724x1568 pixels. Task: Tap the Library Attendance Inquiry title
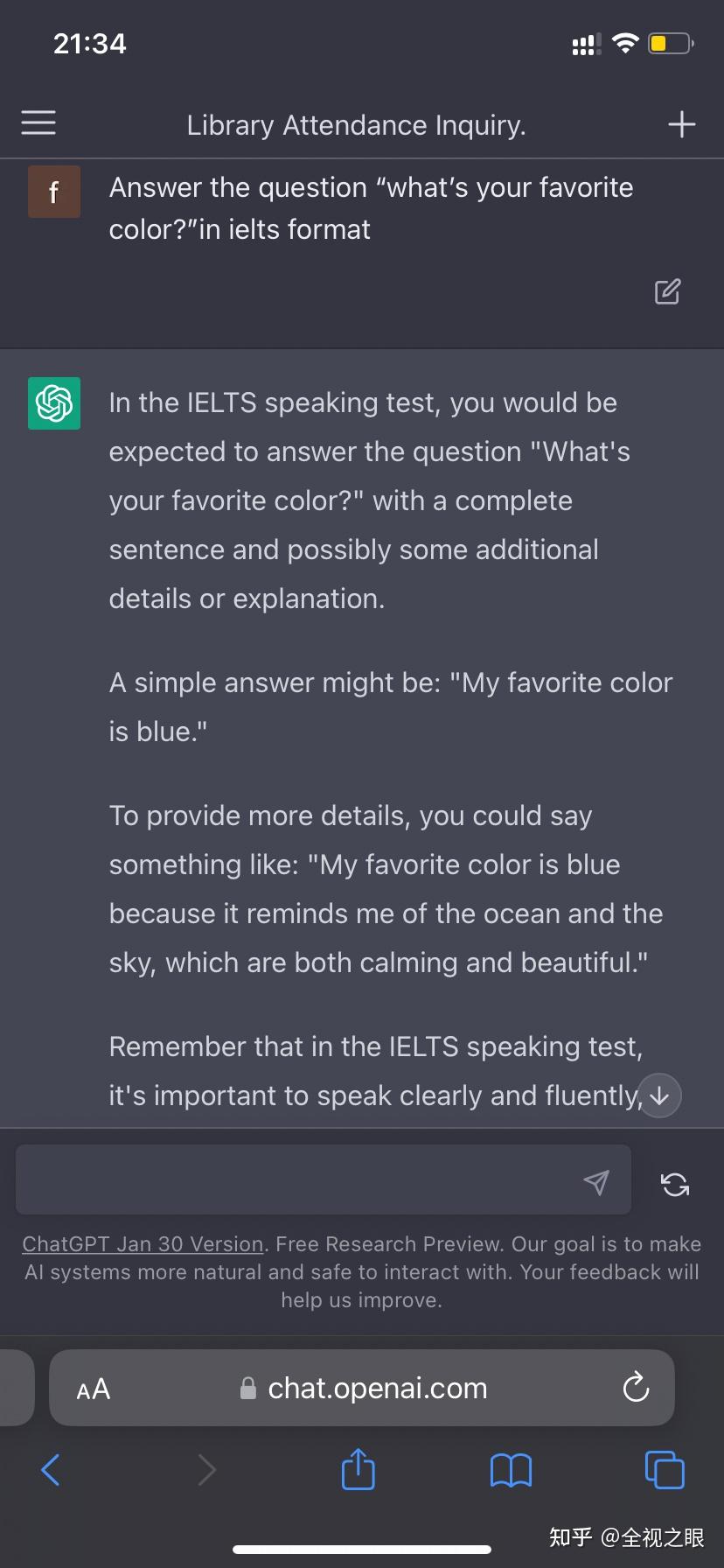point(357,125)
